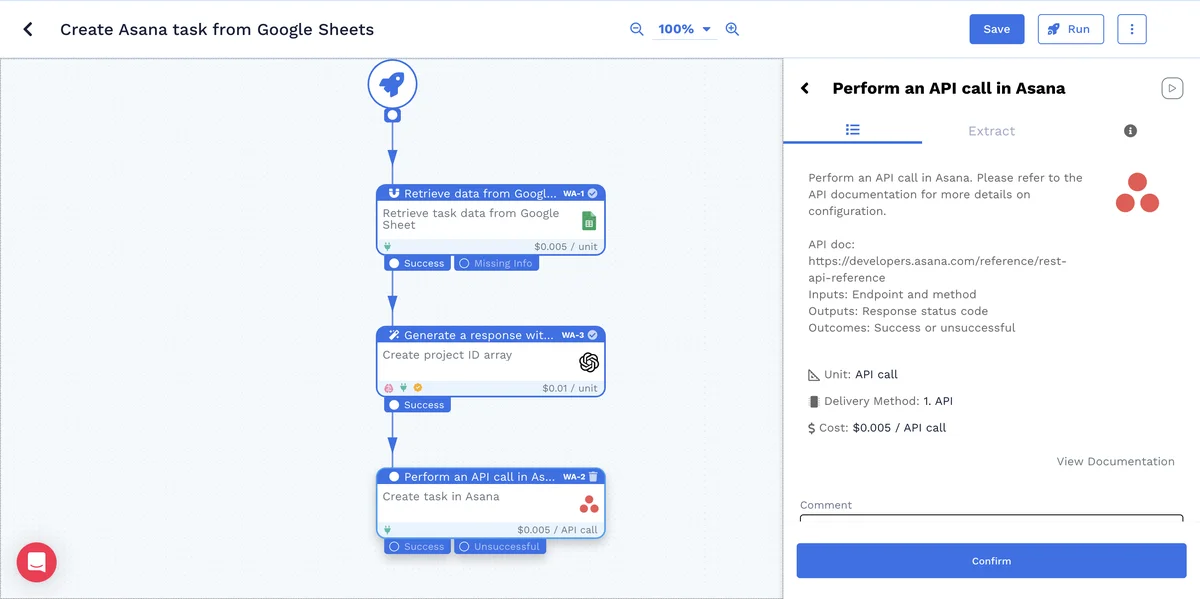Select 'Generate a response wit...' node header
This screenshot has width=1200, height=599.
tap(478, 335)
